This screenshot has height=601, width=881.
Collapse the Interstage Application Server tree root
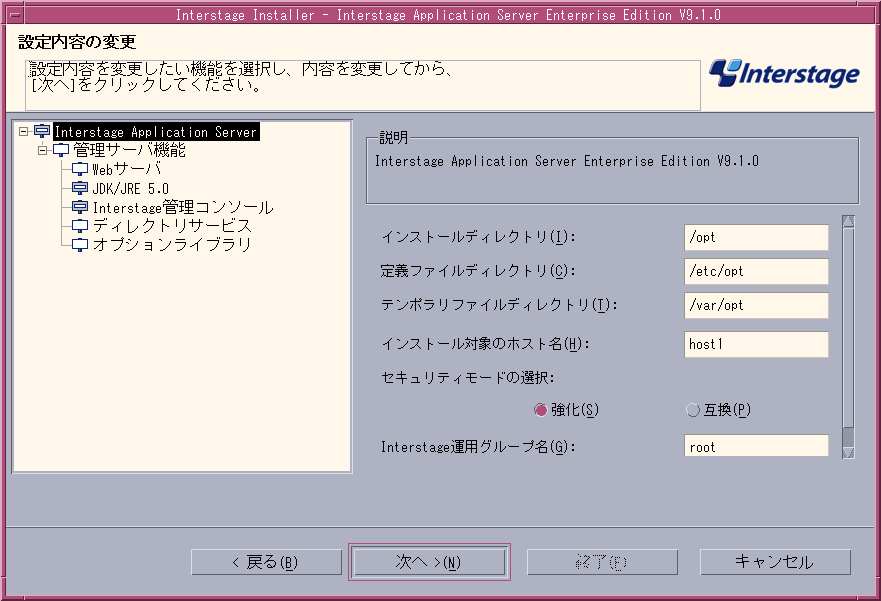(24, 131)
